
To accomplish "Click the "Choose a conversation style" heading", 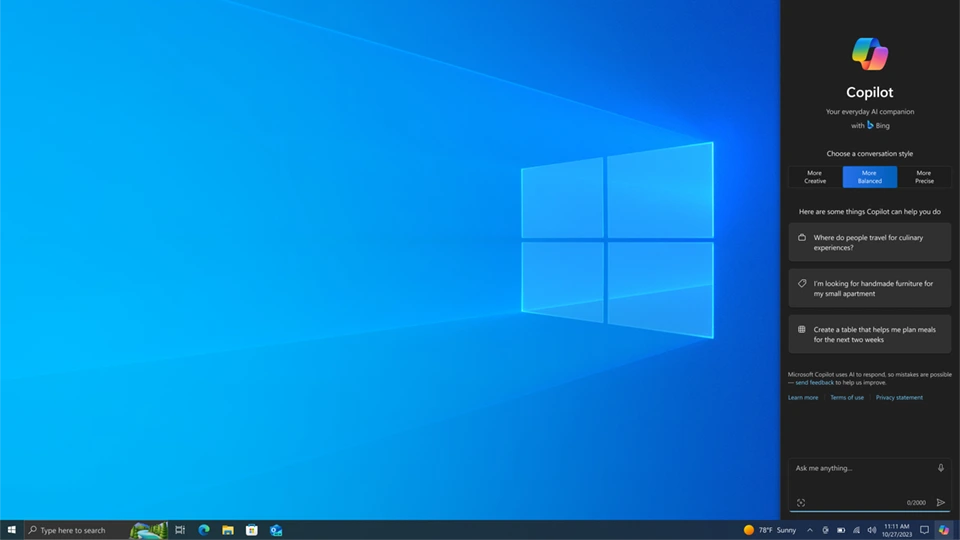I will pyautogui.click(x=869, y=154).
